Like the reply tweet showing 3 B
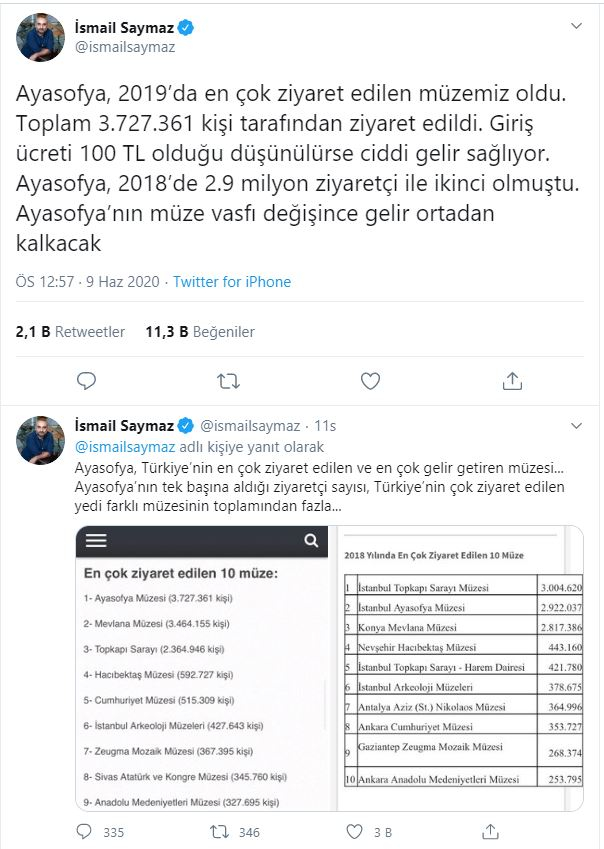Viewport: 604px width, 849px height. (369, 832)
